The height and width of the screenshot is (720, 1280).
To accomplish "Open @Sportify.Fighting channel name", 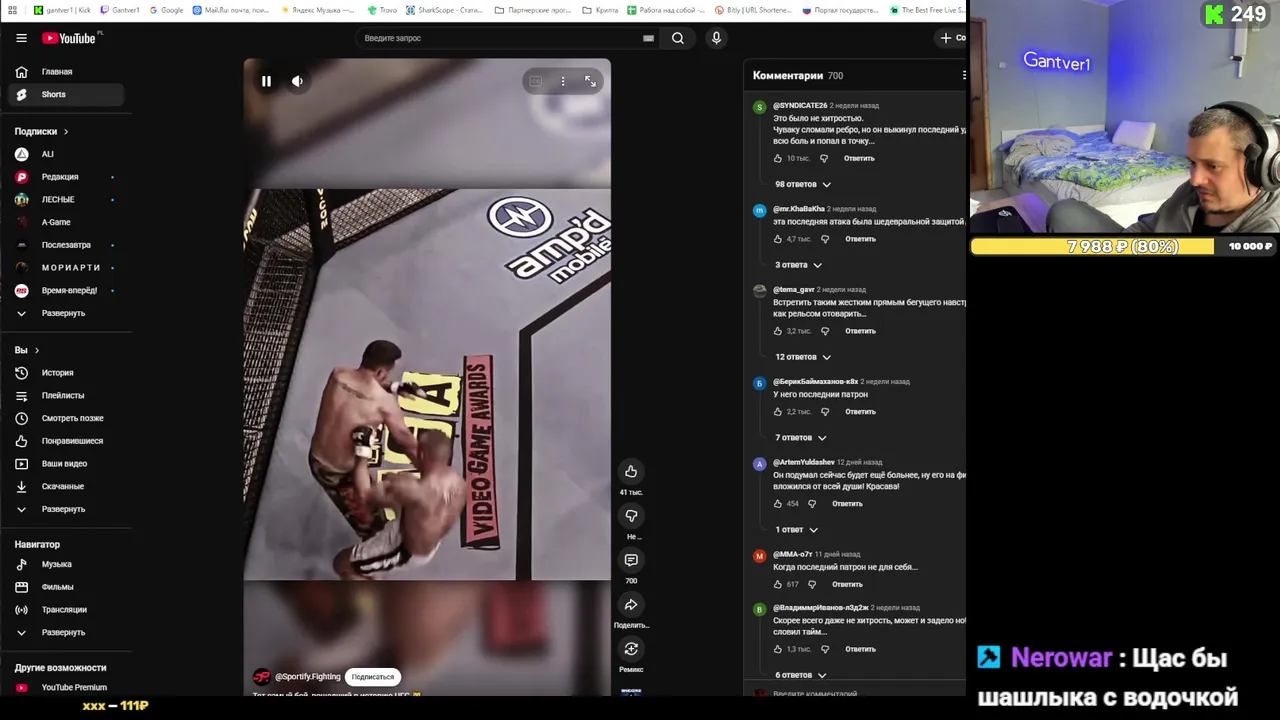I will point(308,677).
